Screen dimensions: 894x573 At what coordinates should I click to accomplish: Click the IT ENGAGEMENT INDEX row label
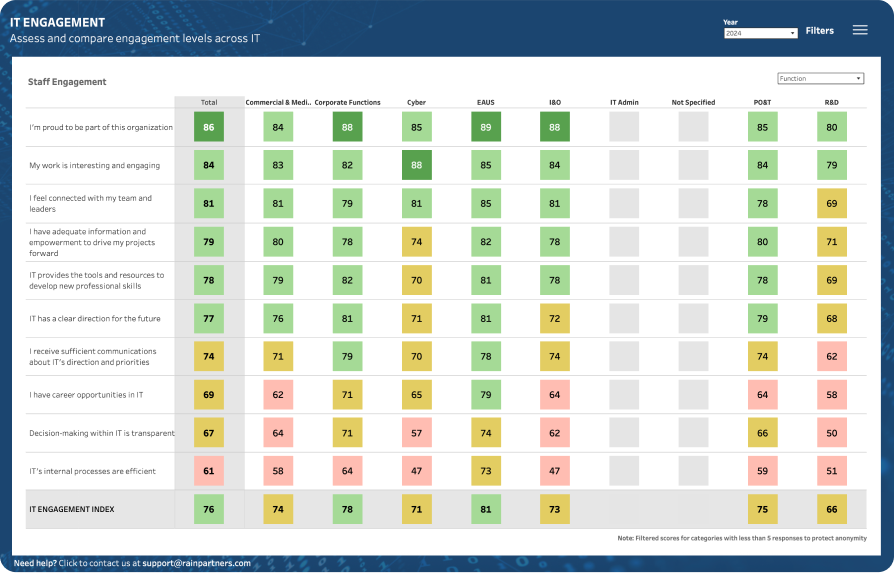click(72, 509)
